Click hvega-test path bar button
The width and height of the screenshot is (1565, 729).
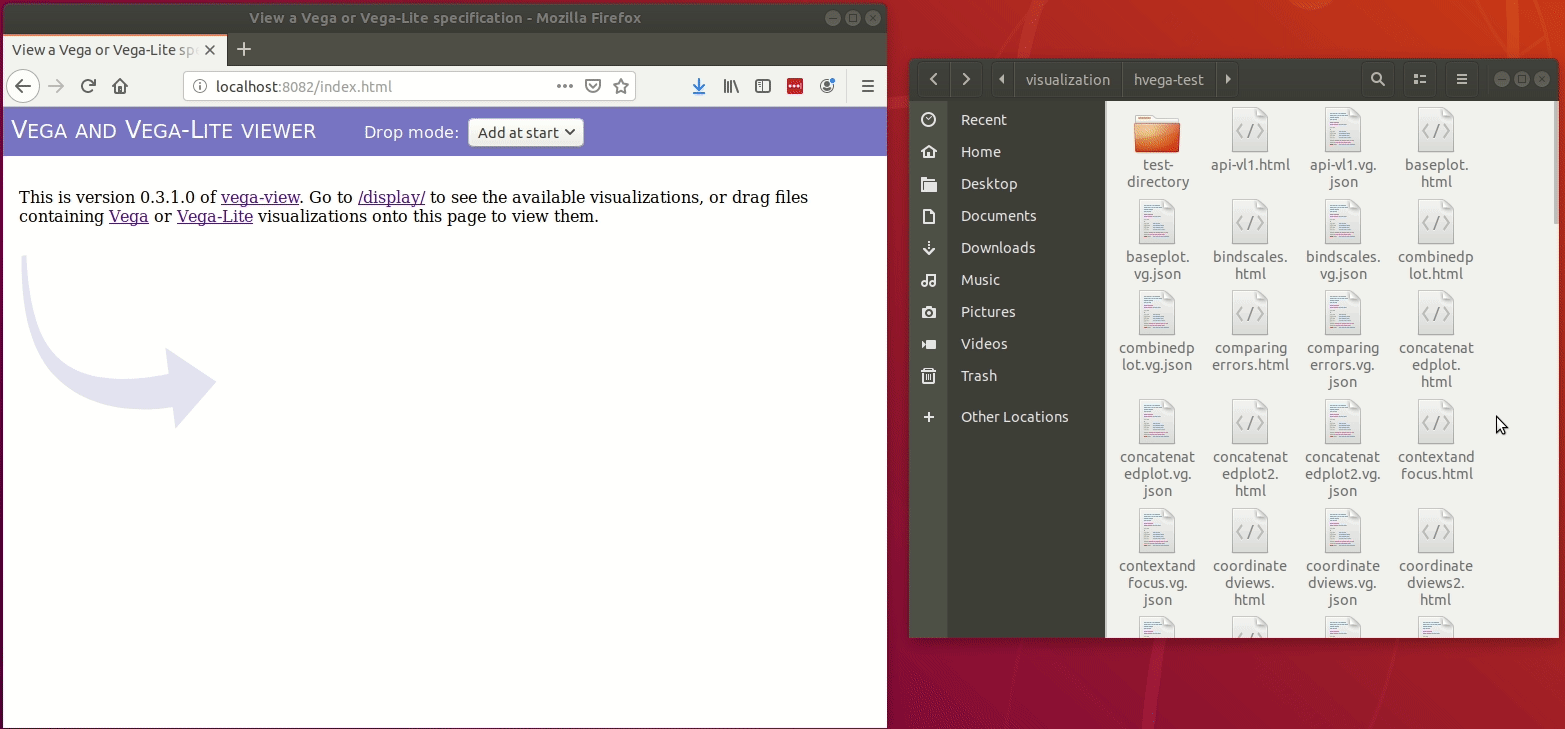(1168, 79)
